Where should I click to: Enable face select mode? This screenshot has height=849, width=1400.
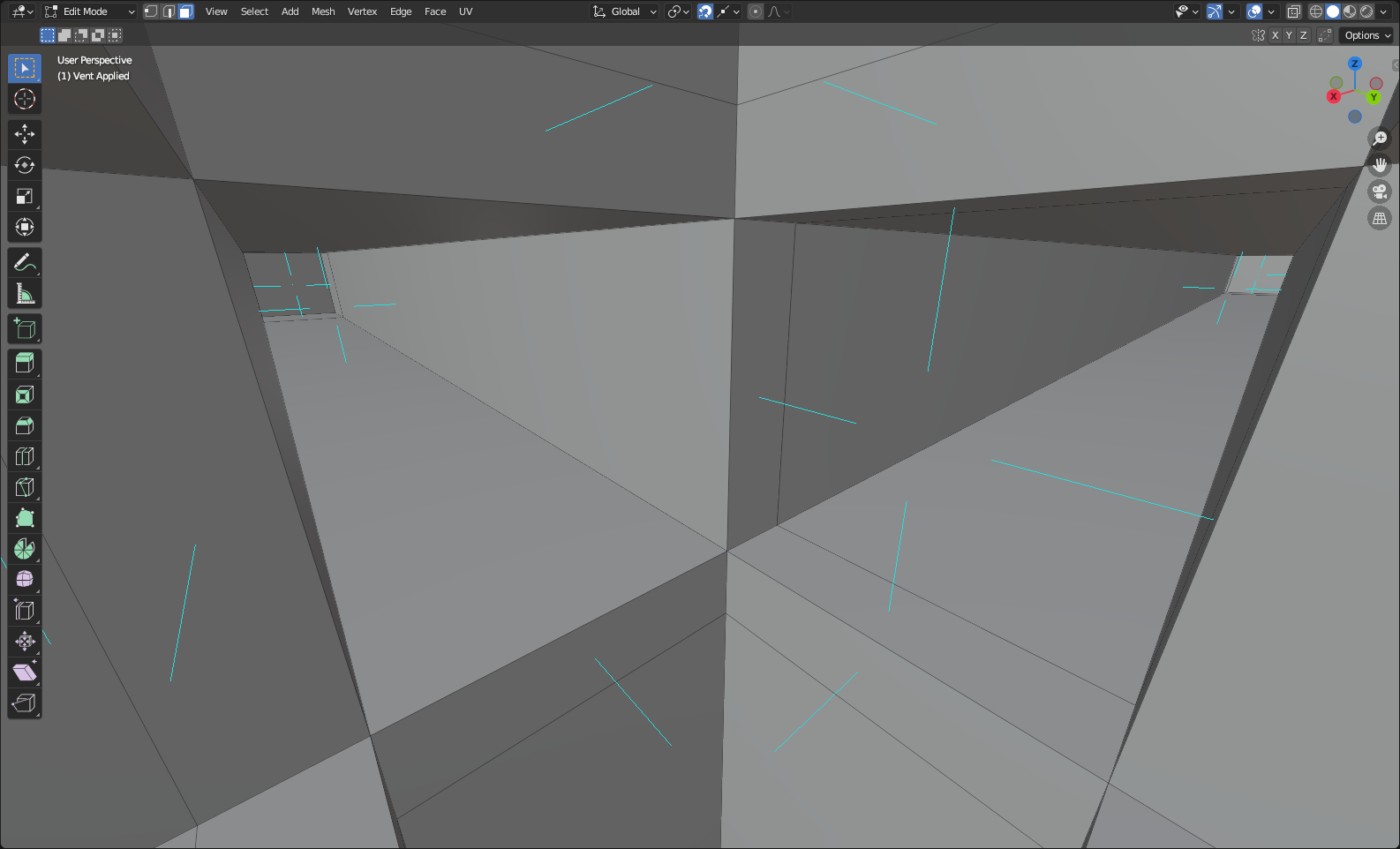coord(186,11)
